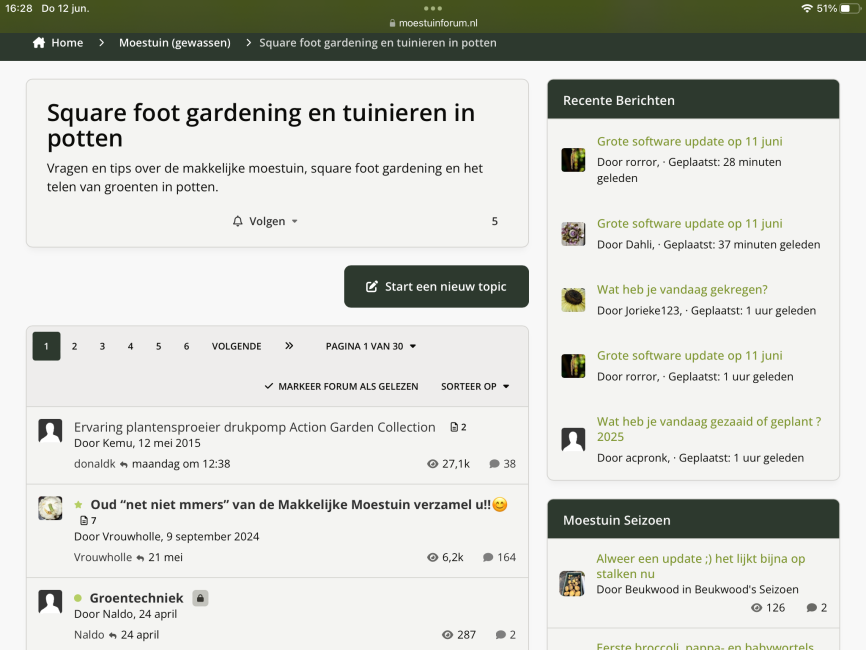
Task: Click the three dots at top of browser
Action: point(432,8)
